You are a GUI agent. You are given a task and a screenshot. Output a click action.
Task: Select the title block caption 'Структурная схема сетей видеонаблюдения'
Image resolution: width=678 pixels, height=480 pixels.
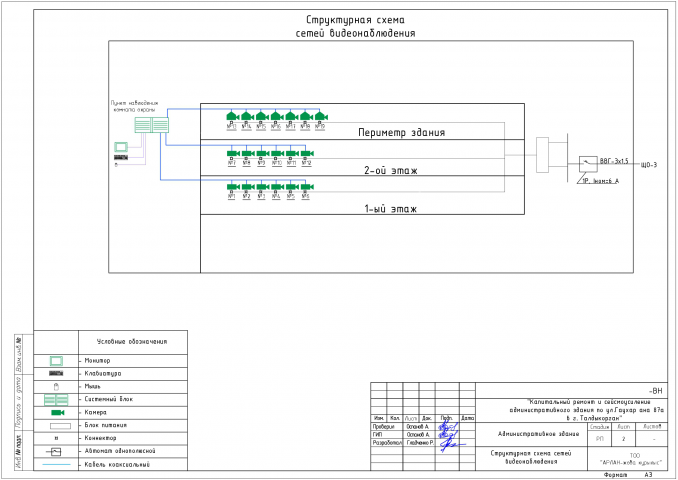click(531, 458)
